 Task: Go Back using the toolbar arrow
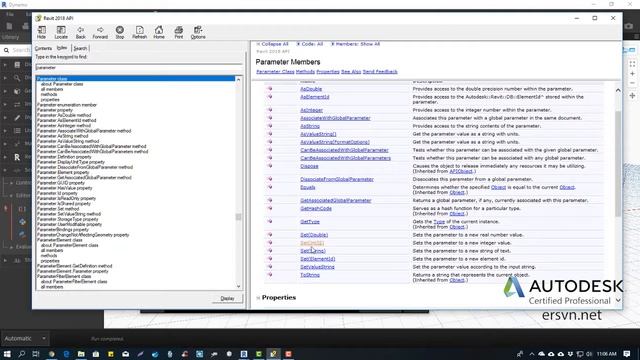[x=80, y=32]
